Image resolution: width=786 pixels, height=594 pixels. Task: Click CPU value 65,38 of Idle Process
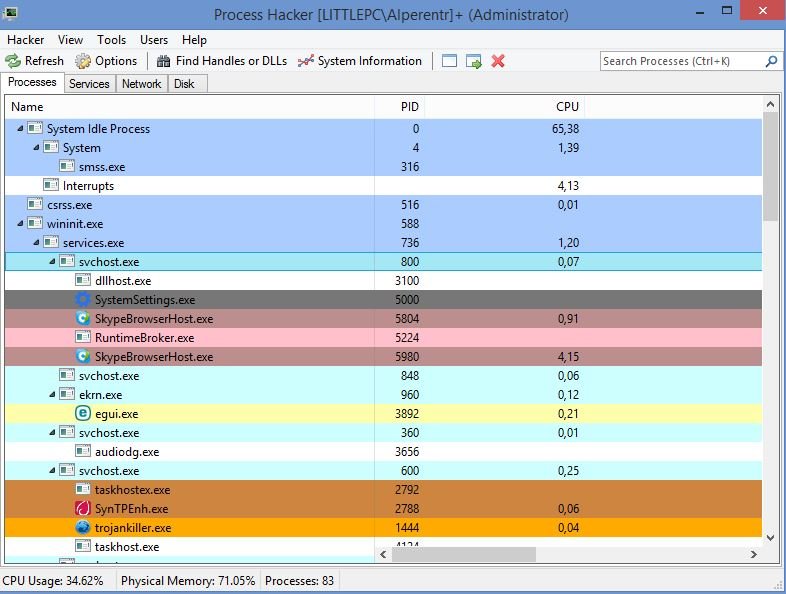tap(565, 129)
